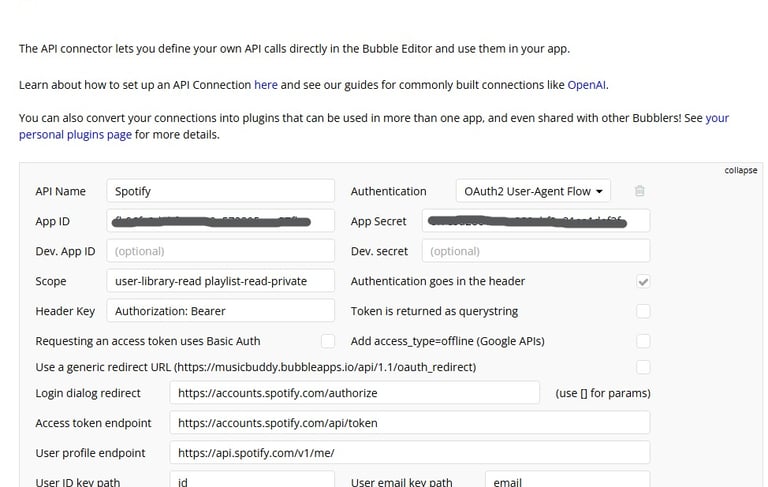
Task: Open the Authentication OAuth2 User-Agent Flow dropdown
Action: (x=533, y=191)
